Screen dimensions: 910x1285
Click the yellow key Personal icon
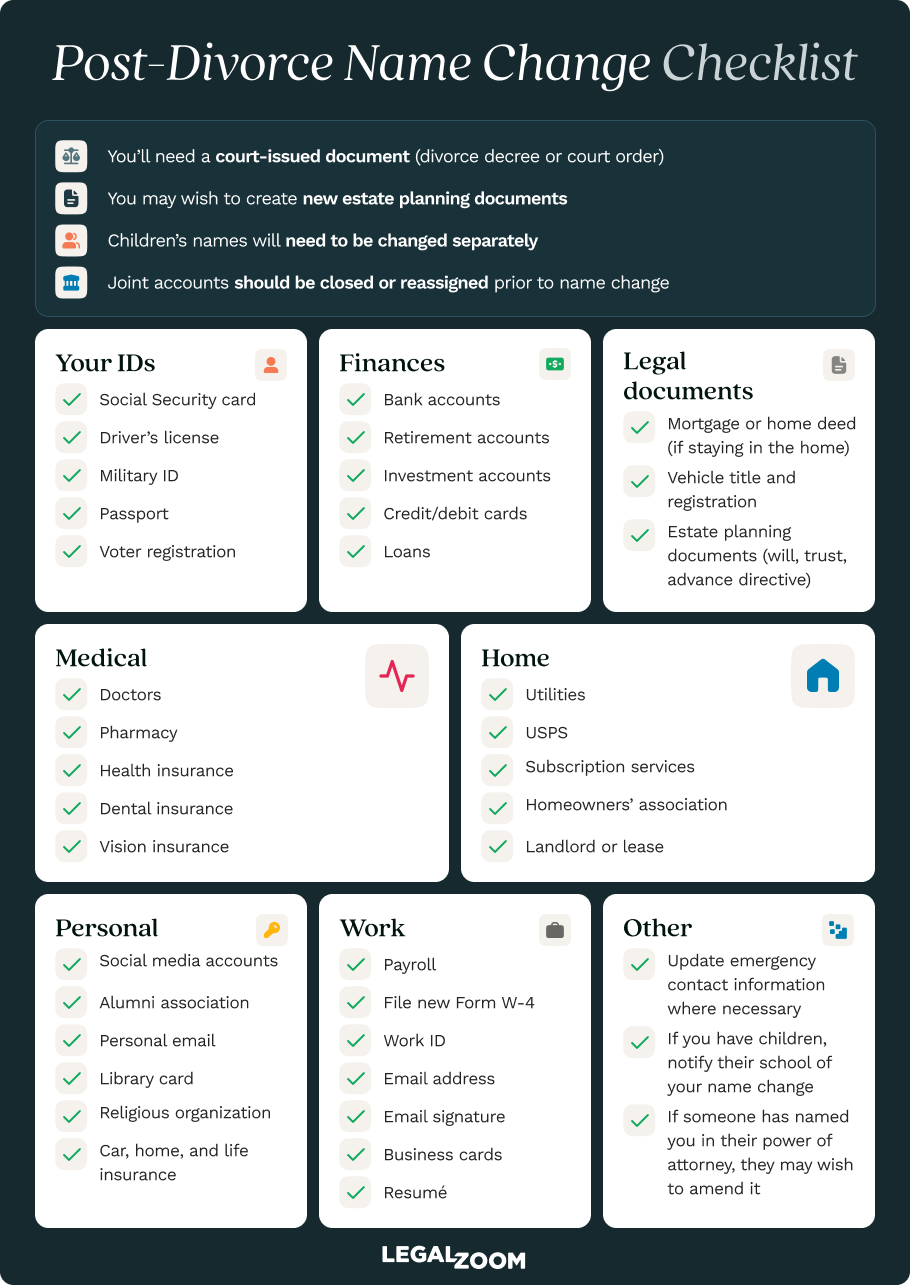(x=271, y=930)
